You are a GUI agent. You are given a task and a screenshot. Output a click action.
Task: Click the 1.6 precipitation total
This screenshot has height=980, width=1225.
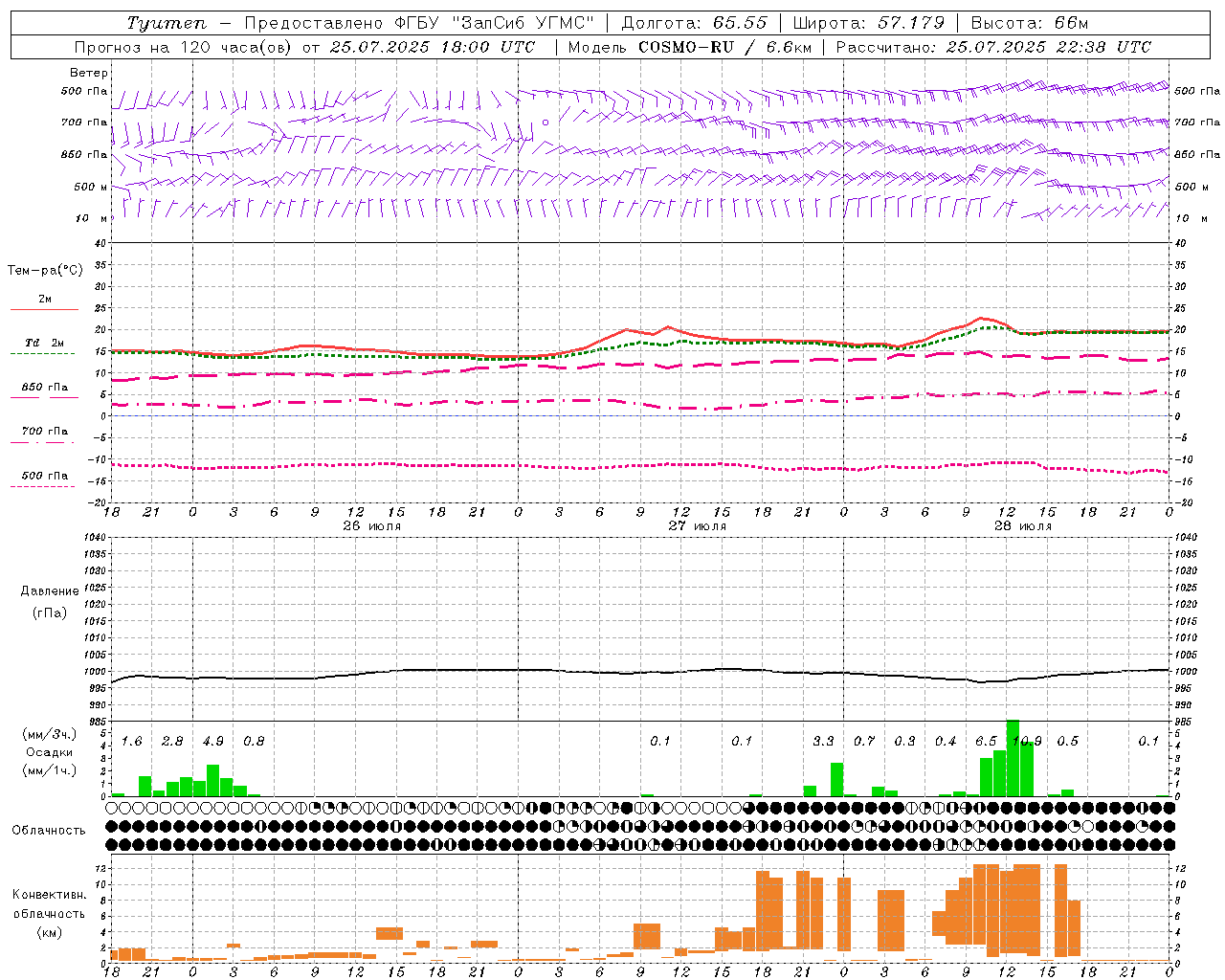pos(132,742)
